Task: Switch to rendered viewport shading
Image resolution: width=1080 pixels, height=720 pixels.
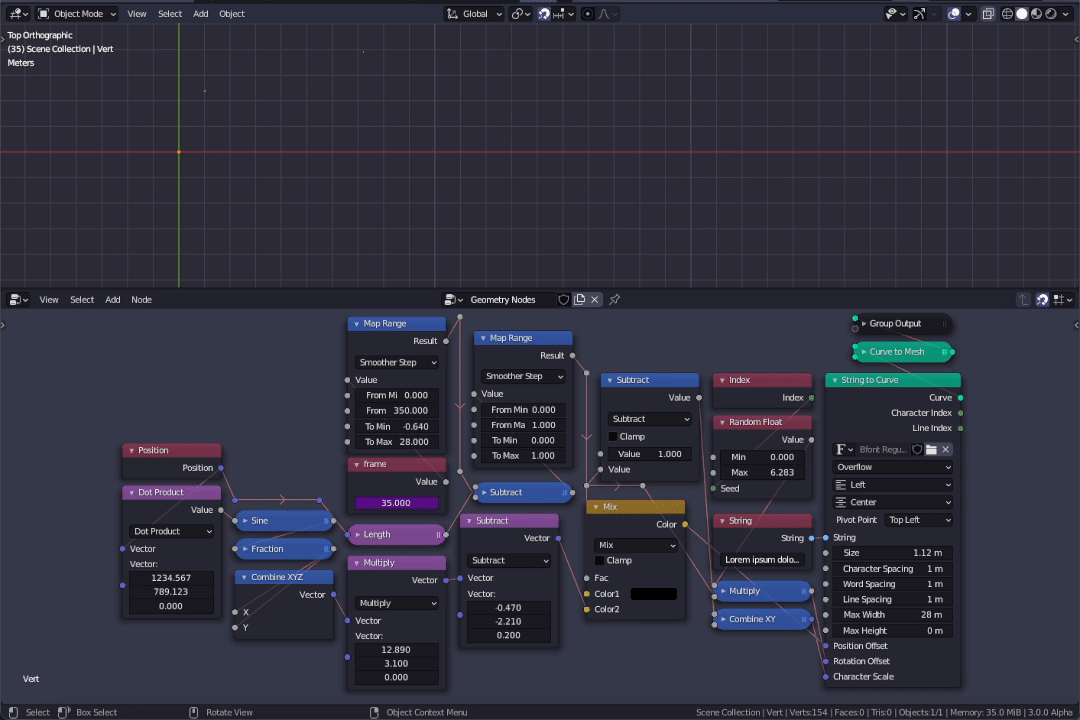Action: click(1051, 14)
